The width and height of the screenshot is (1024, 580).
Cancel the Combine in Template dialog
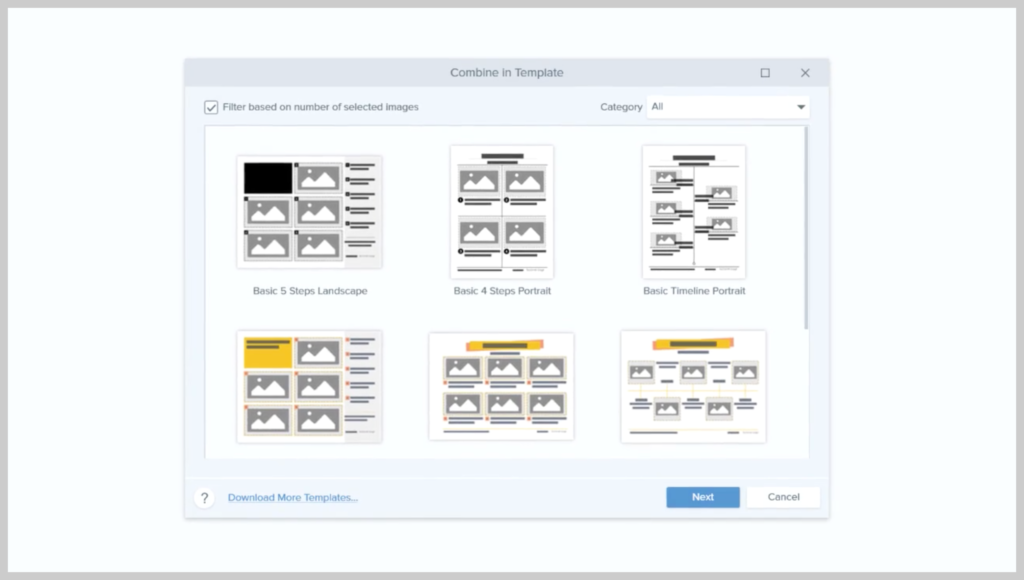coord(783,497)
